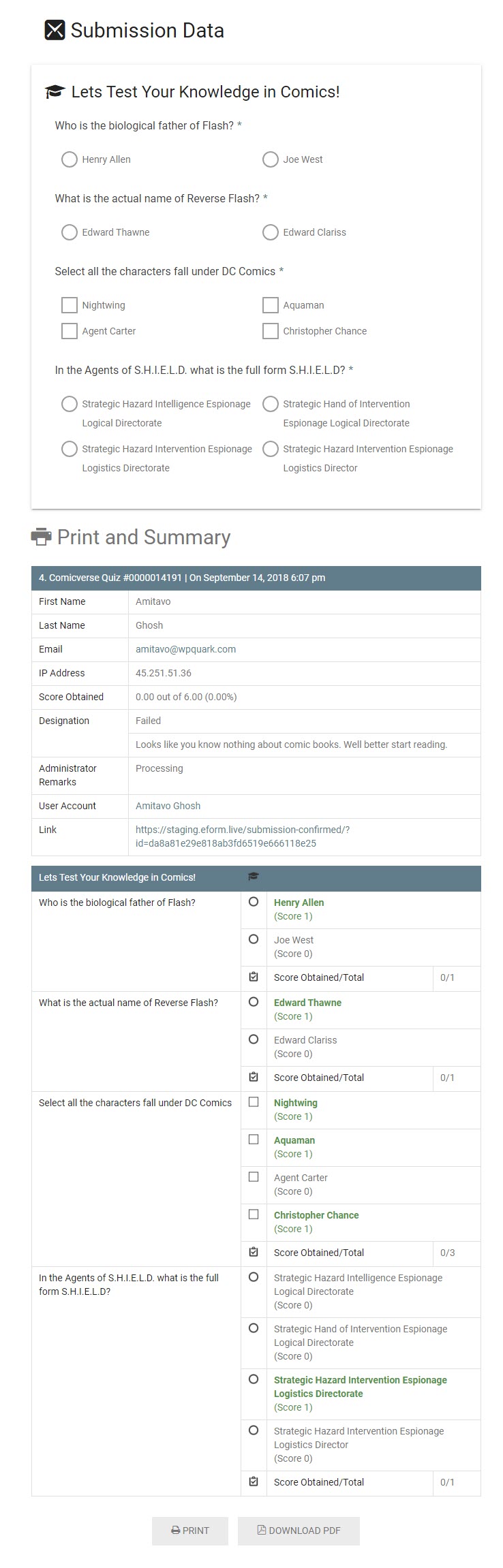Tick the Aquaman checkbox
The height and width of the screenshot is (1568, 503).
tap(271, 304)
